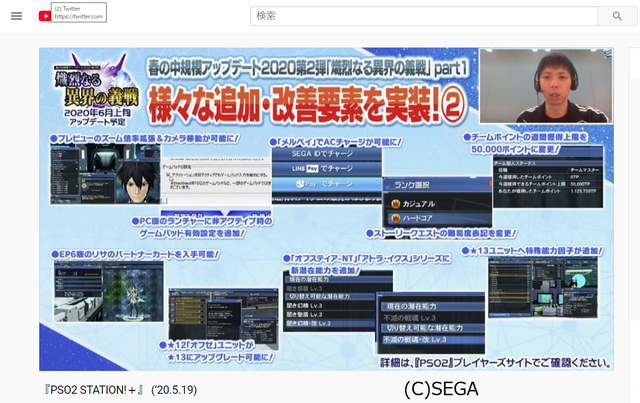This screenshot has height=403, width=640.
Task: Open the hamburger guide menu
Action: click(x=16, y=16)
